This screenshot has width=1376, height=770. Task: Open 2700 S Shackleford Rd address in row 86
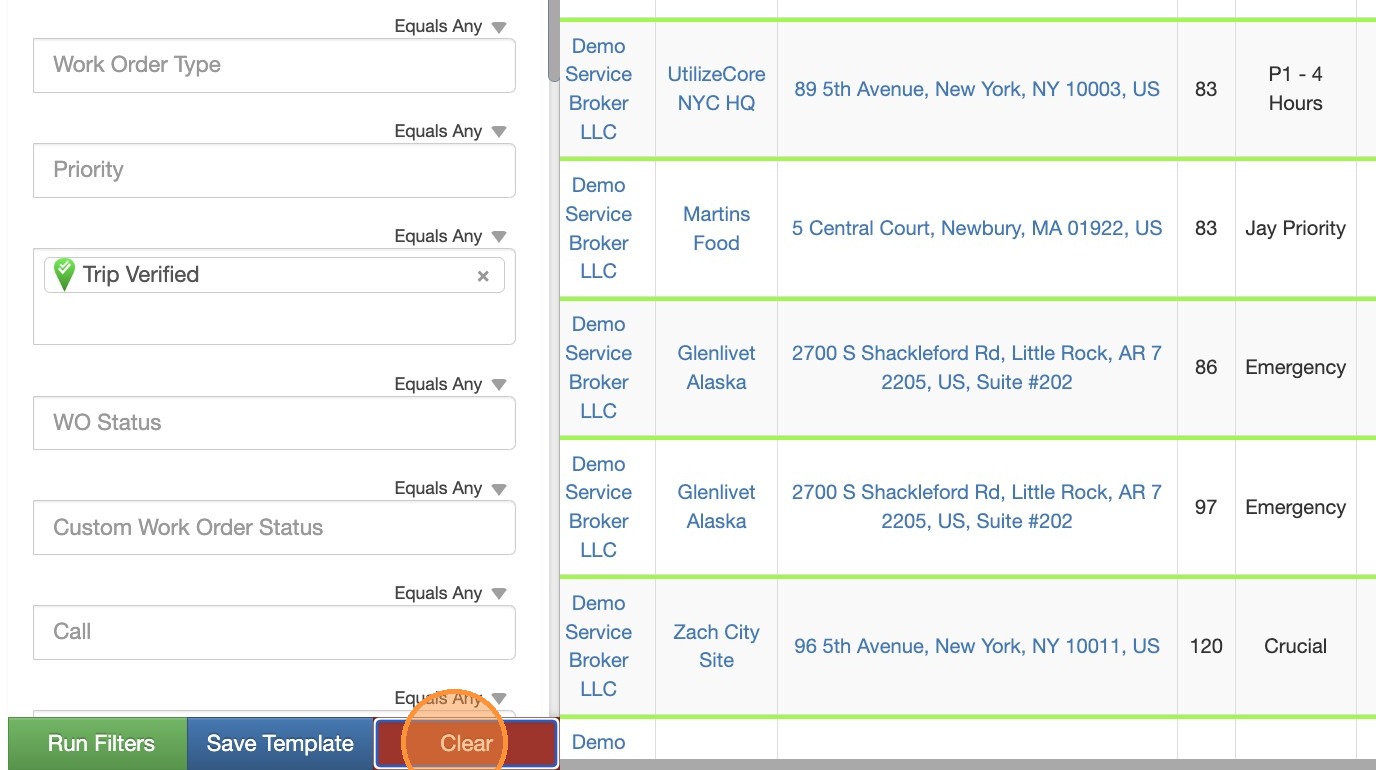(977, 367)
